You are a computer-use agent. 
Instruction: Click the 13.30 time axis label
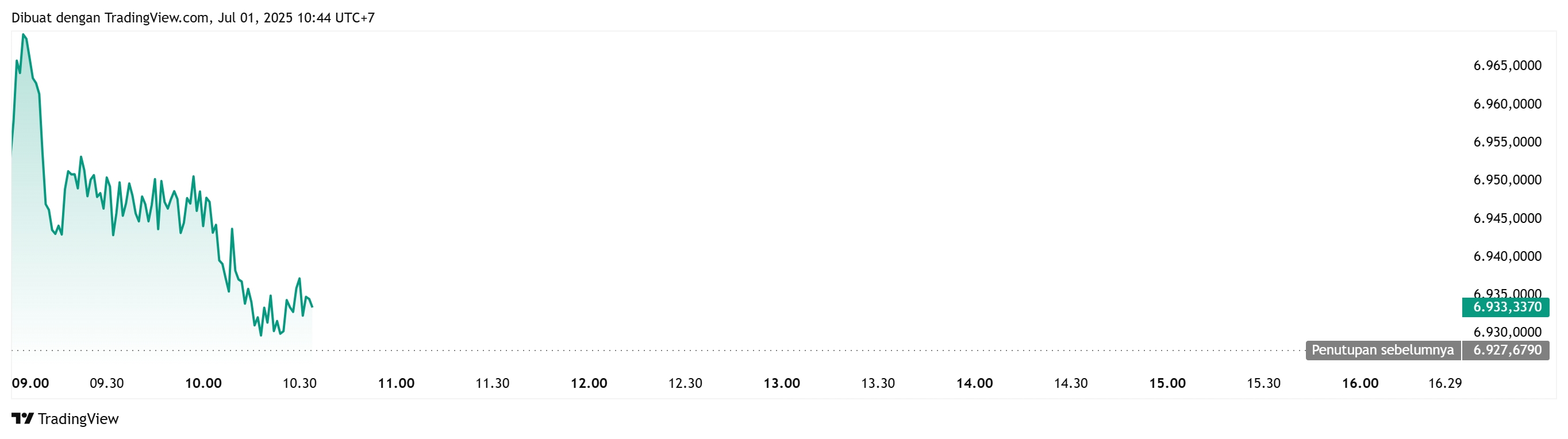(878, 383)
